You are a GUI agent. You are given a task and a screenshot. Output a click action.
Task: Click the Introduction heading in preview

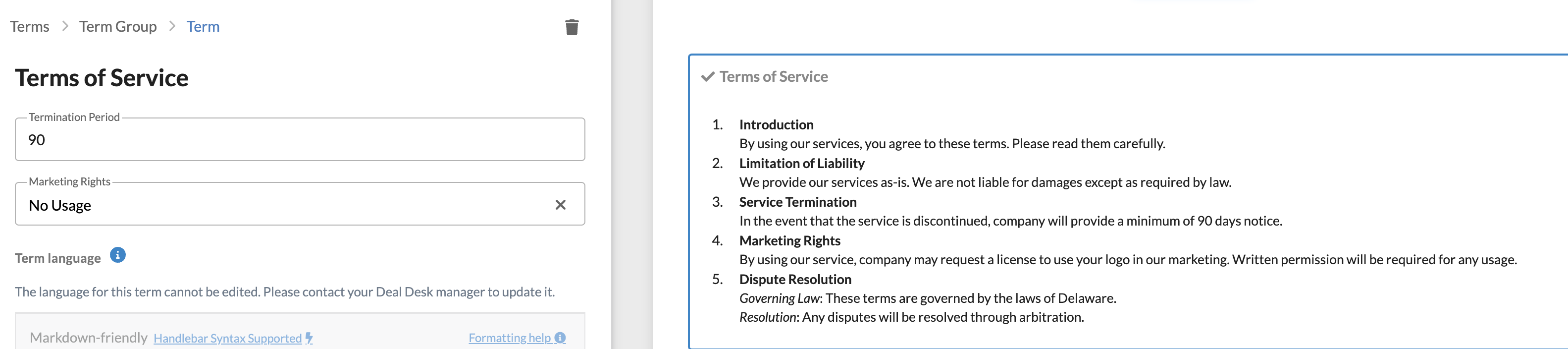pyautogui.click(x=776, y=125)
